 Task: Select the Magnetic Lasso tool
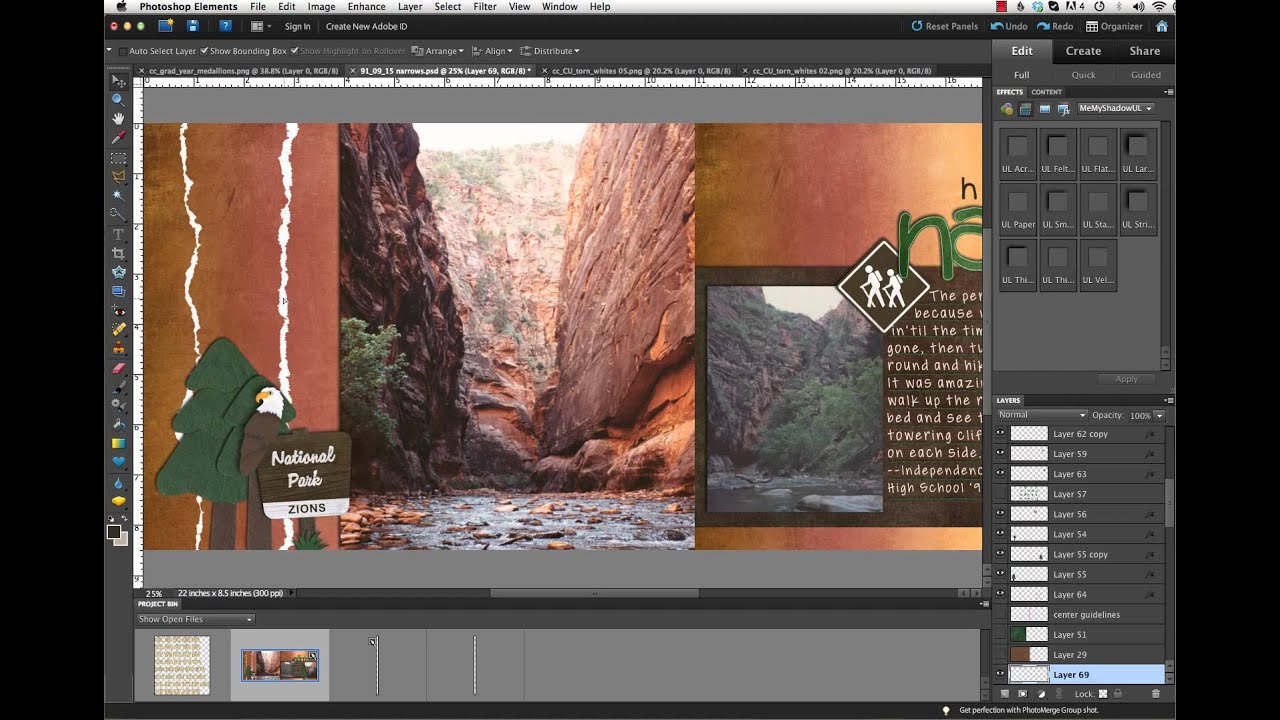pos(119,176)
